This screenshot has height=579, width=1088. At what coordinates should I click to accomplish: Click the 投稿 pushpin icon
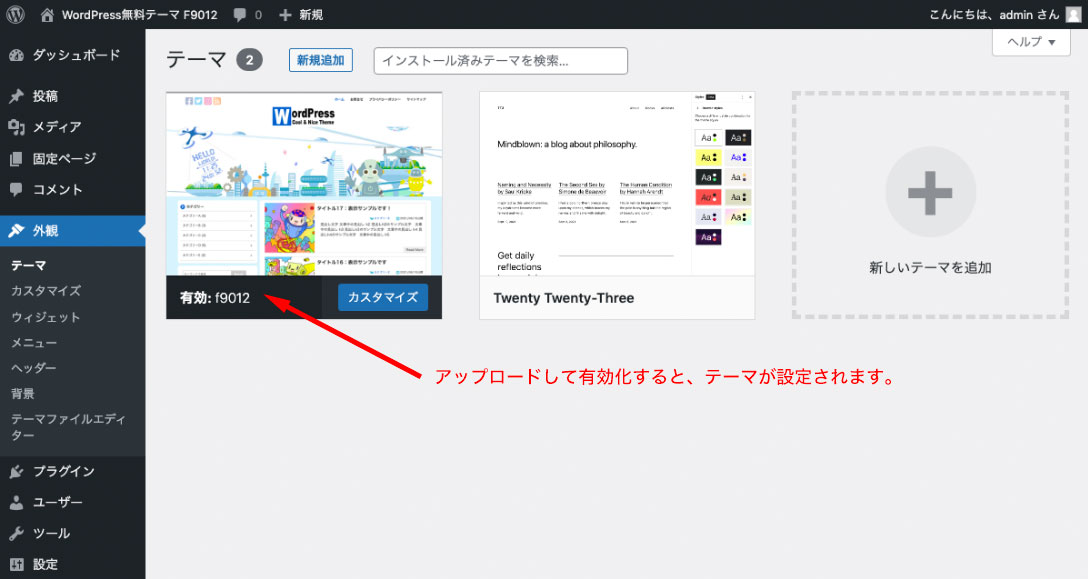coord(16,97)
